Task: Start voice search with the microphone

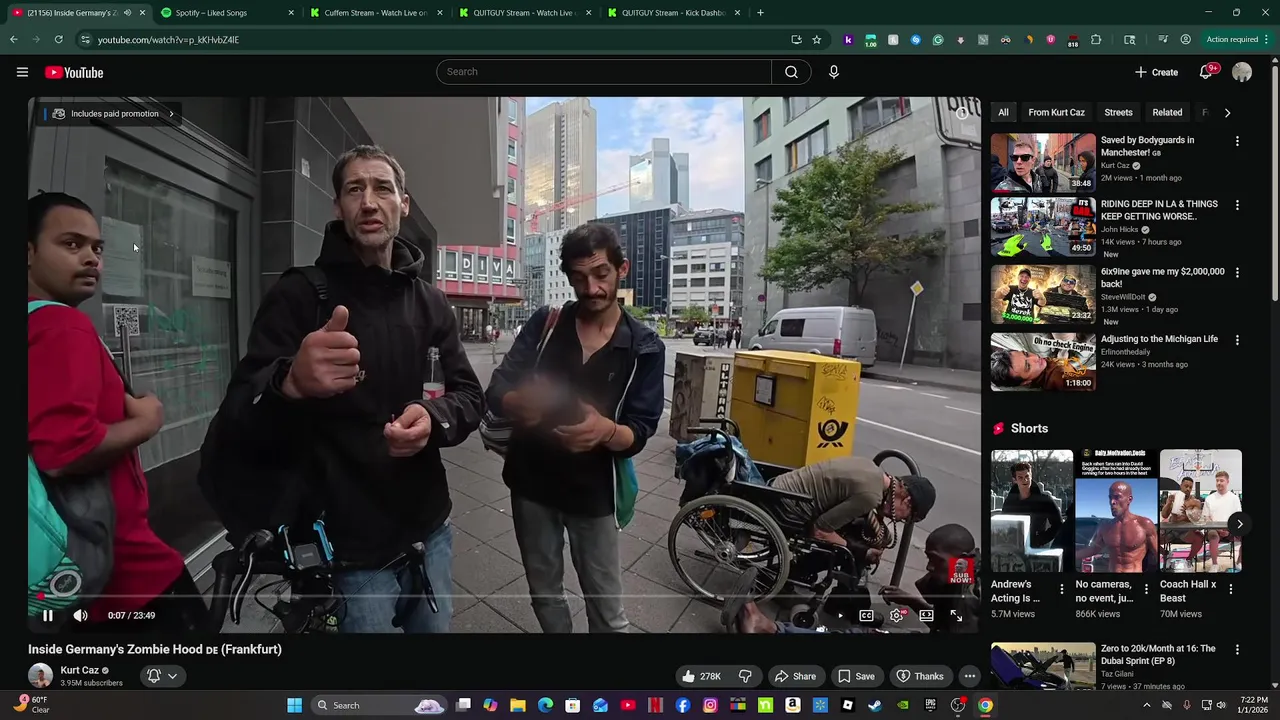Action: (x=834, y=72)
